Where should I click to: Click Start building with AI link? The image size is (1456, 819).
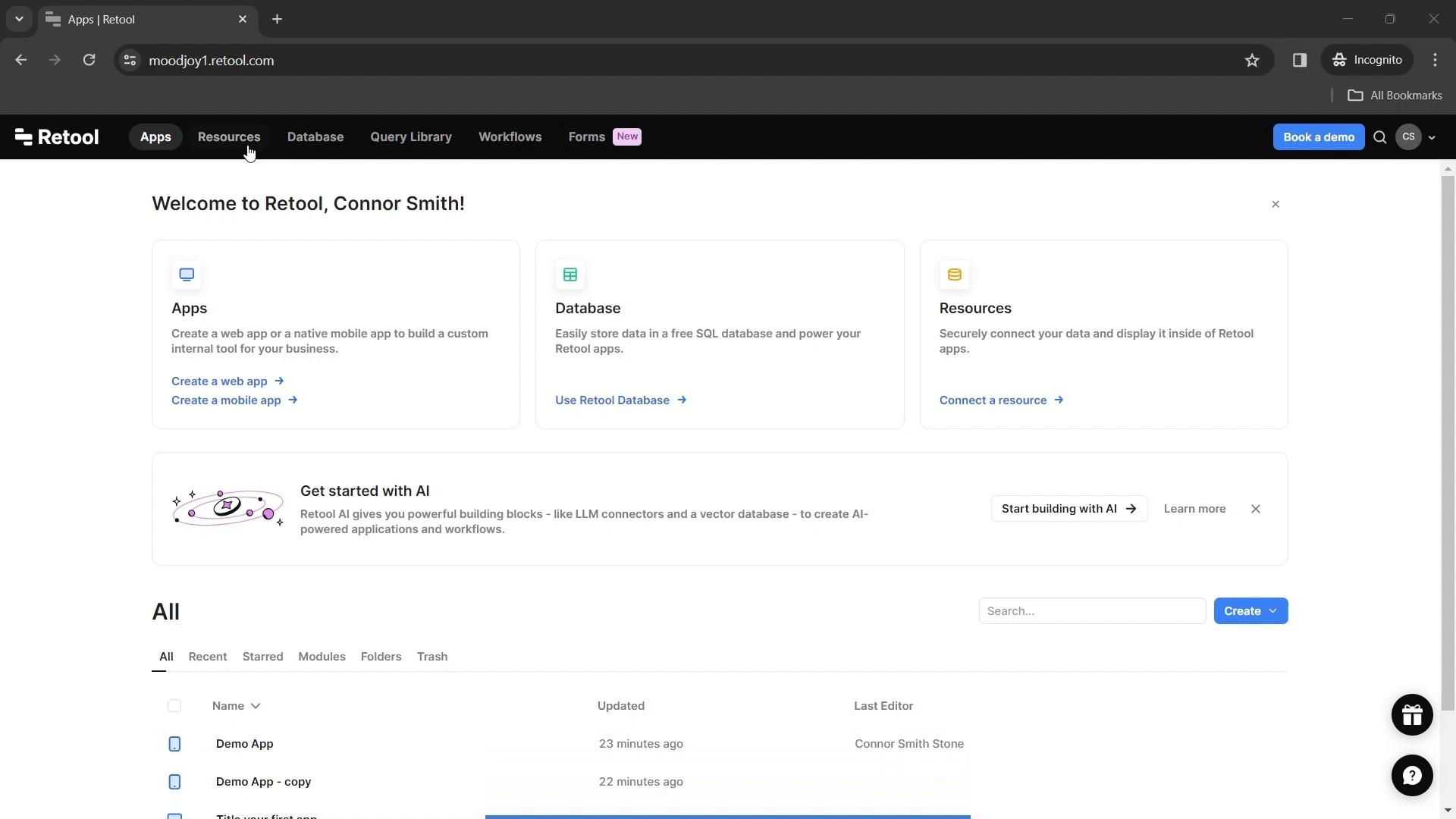pyautogui.click(x=1068, y=508)
